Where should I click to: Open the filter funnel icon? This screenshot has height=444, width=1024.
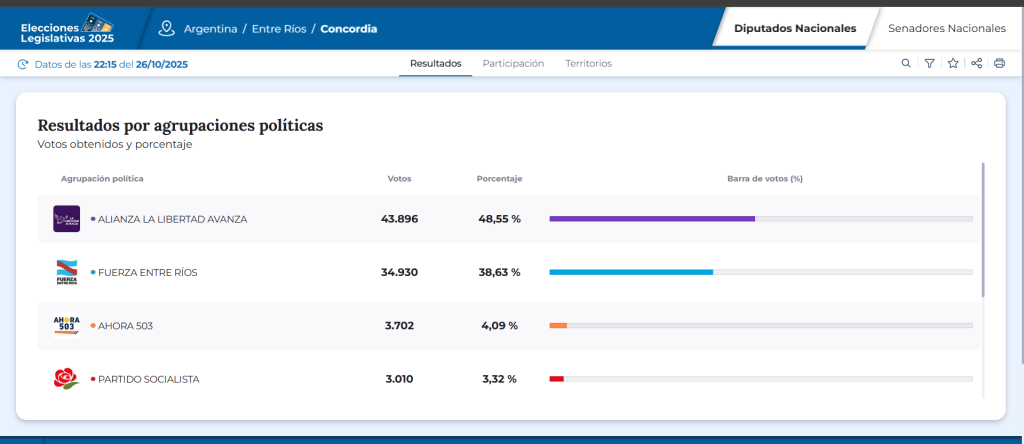pos(929,63)
